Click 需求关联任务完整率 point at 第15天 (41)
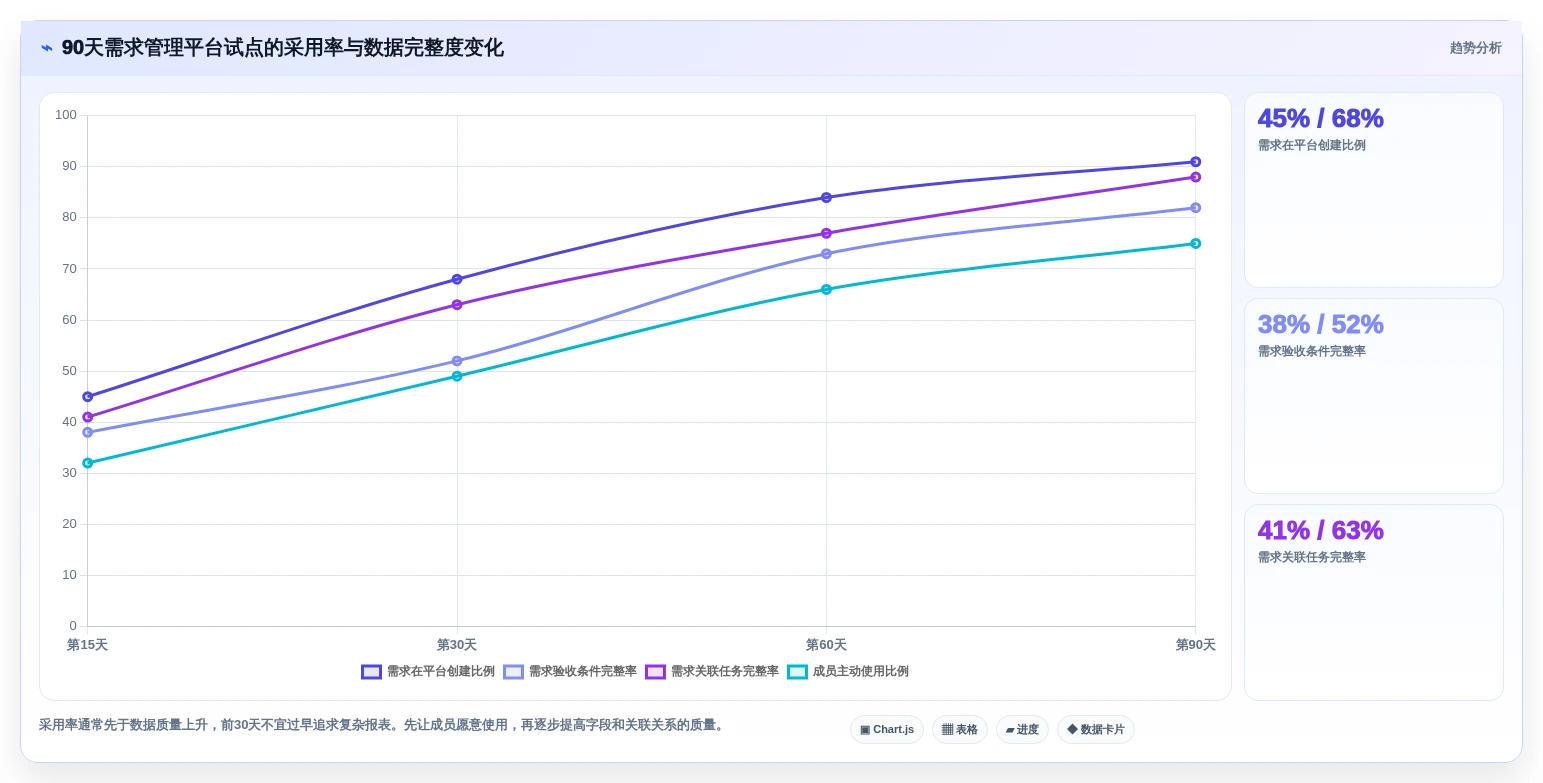 [x=88, y=417]
